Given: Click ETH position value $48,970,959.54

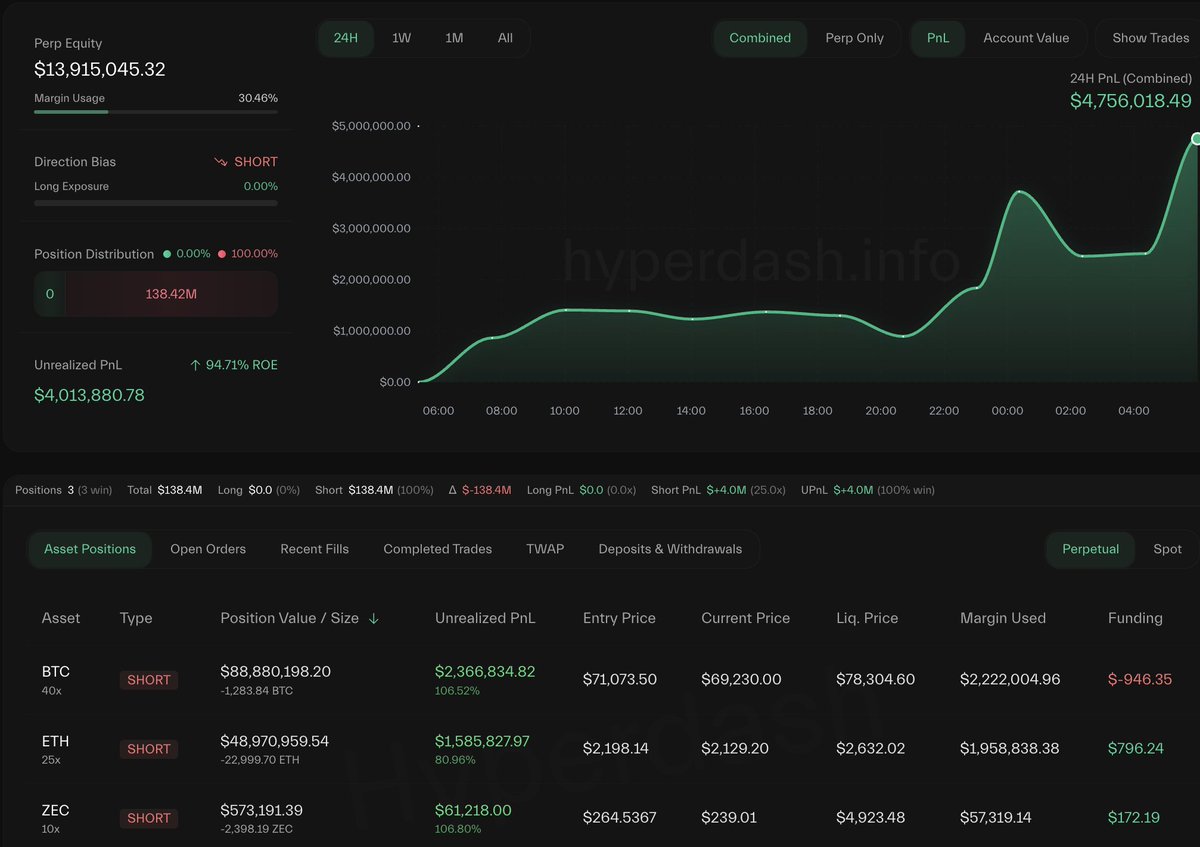Looking at the screenshot, I should point(274,741).
